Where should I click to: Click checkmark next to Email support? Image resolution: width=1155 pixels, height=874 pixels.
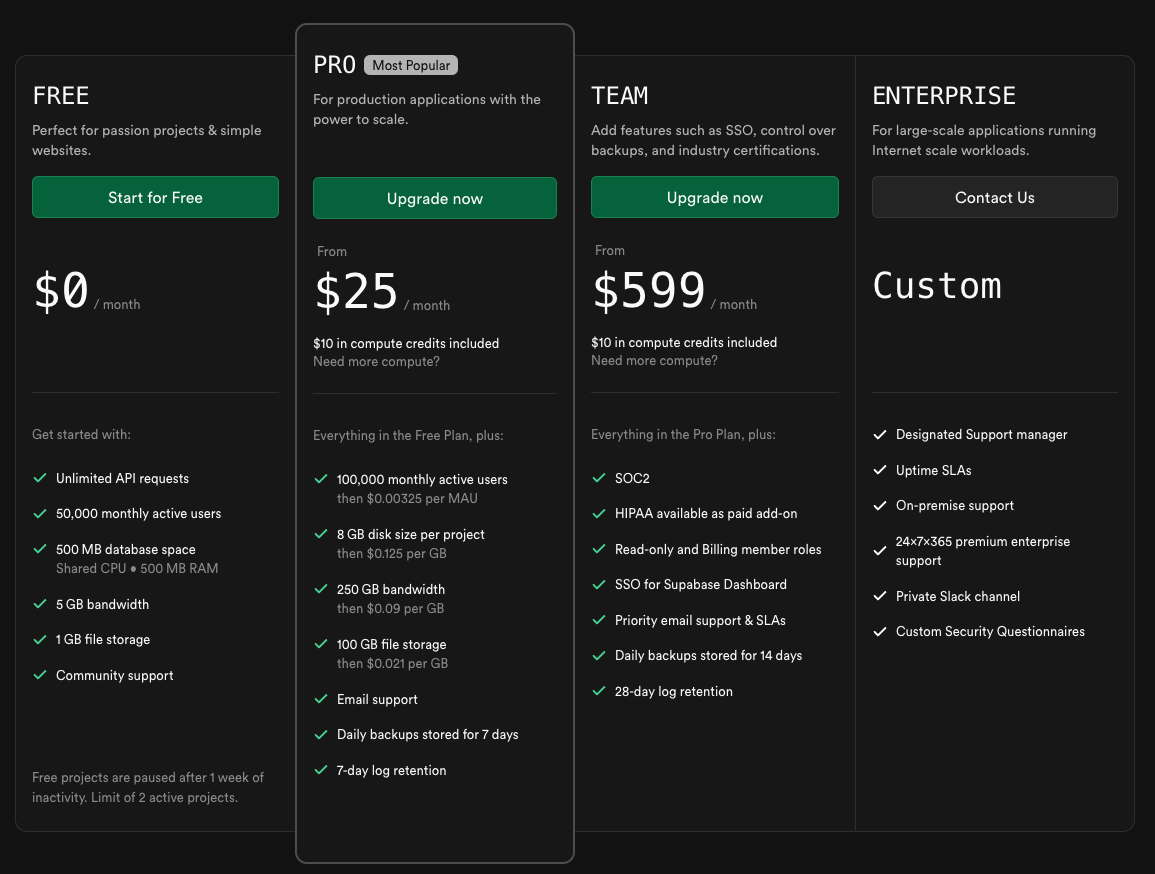321,699
